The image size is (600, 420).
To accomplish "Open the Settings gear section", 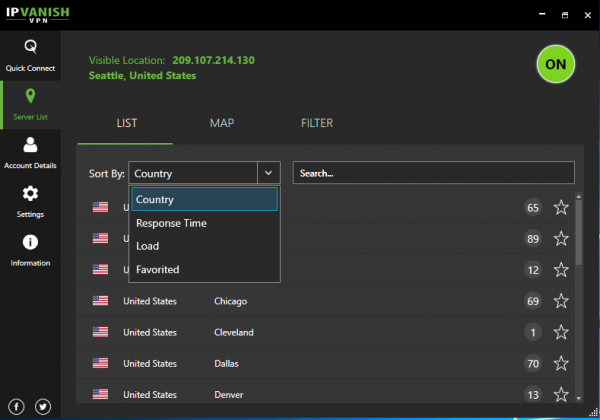I will pos(30,202).
